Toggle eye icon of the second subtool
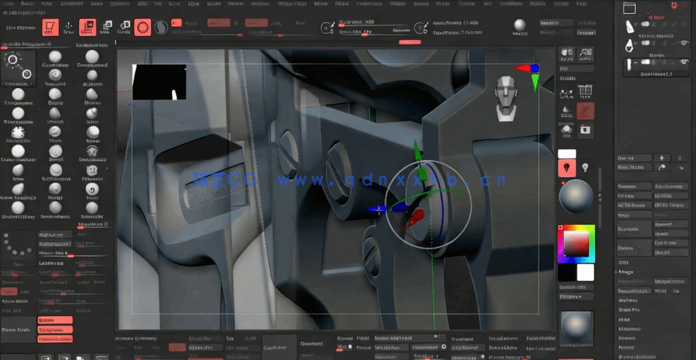The image size is (696, 360). click(x=683, y=43)
